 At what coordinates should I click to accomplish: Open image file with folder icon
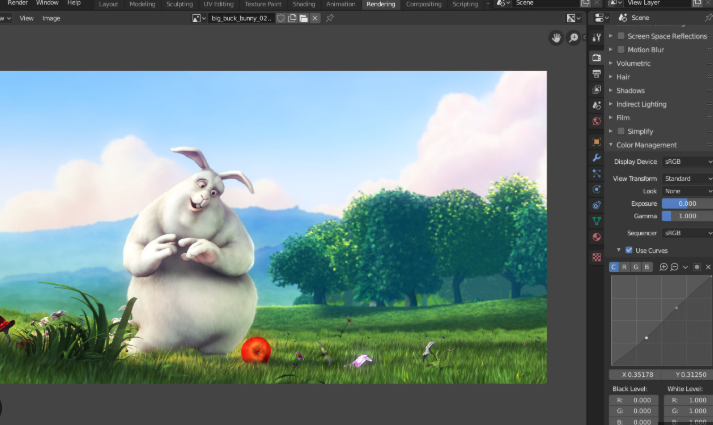(x=304, y=18)
